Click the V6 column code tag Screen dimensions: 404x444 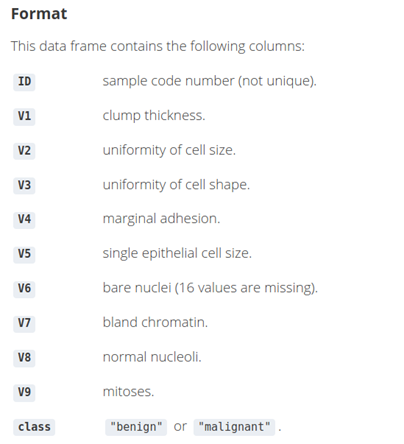24,289
